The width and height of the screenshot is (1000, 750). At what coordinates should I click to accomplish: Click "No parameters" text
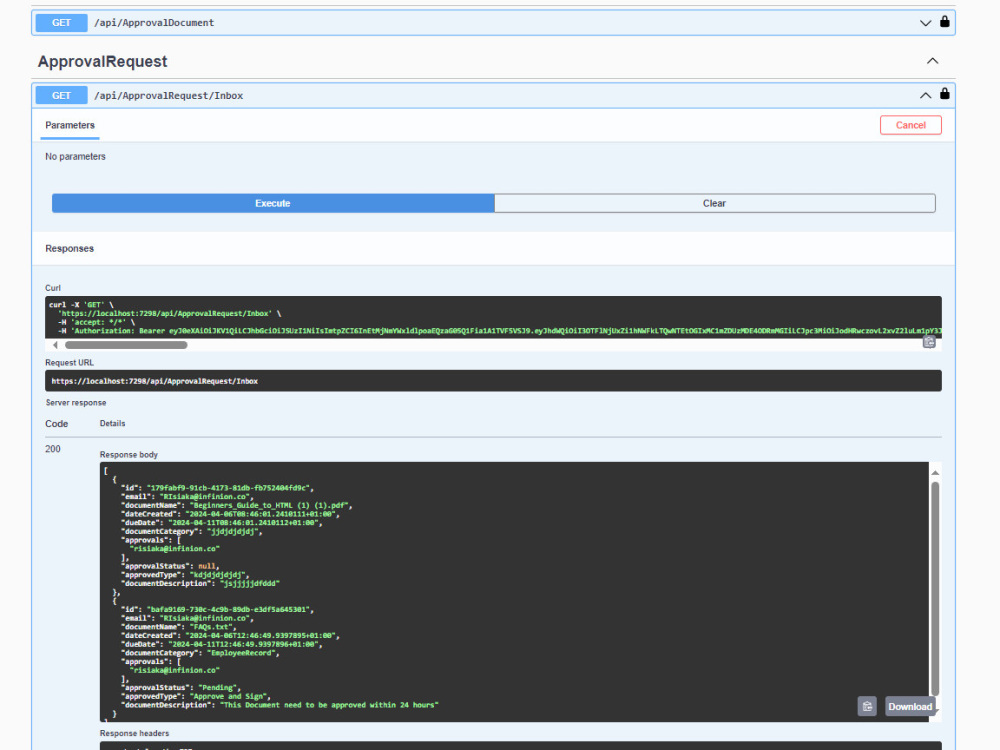[x=75, y=156]
